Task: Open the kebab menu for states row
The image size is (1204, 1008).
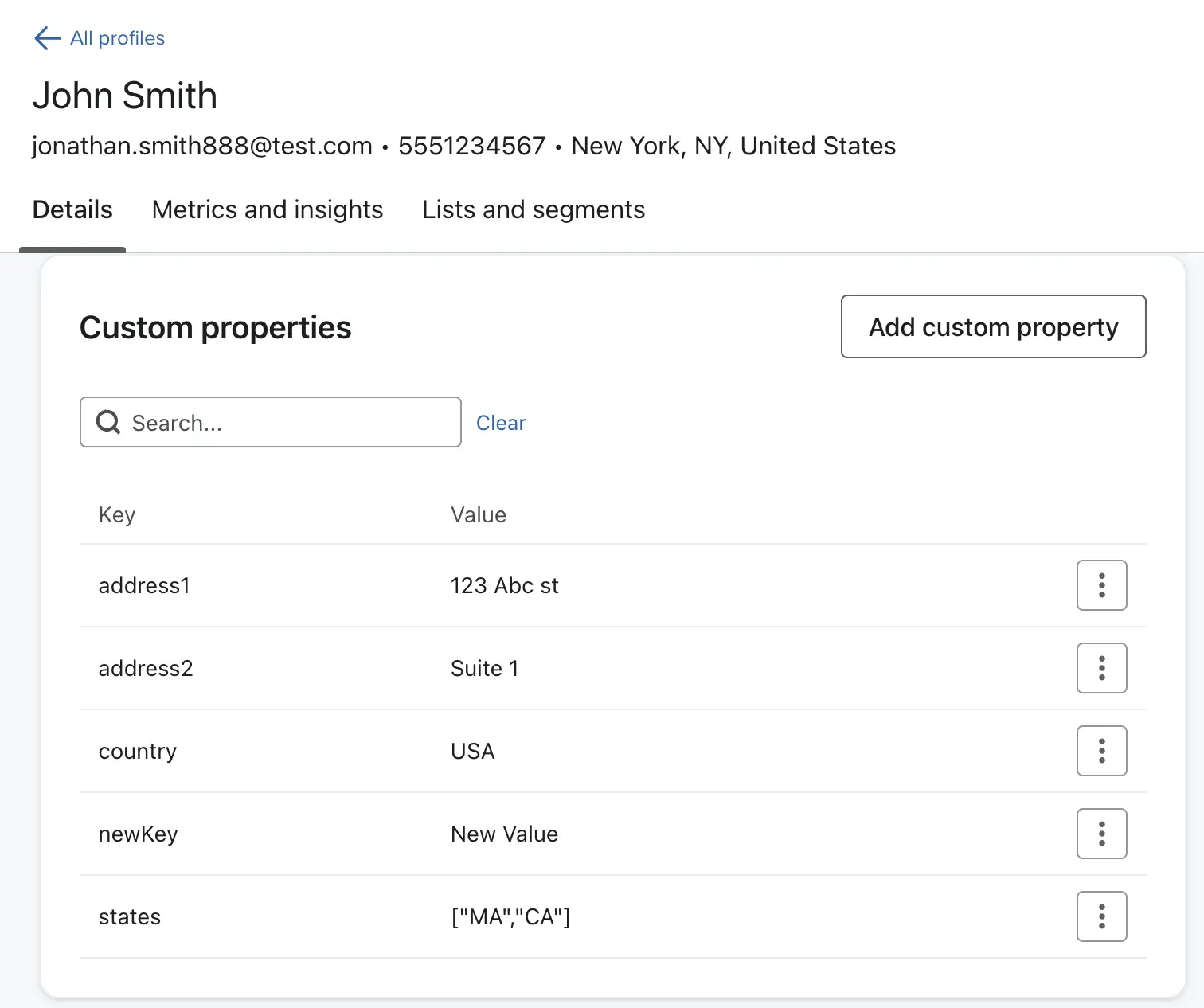Action: [x=1101, y=916]
